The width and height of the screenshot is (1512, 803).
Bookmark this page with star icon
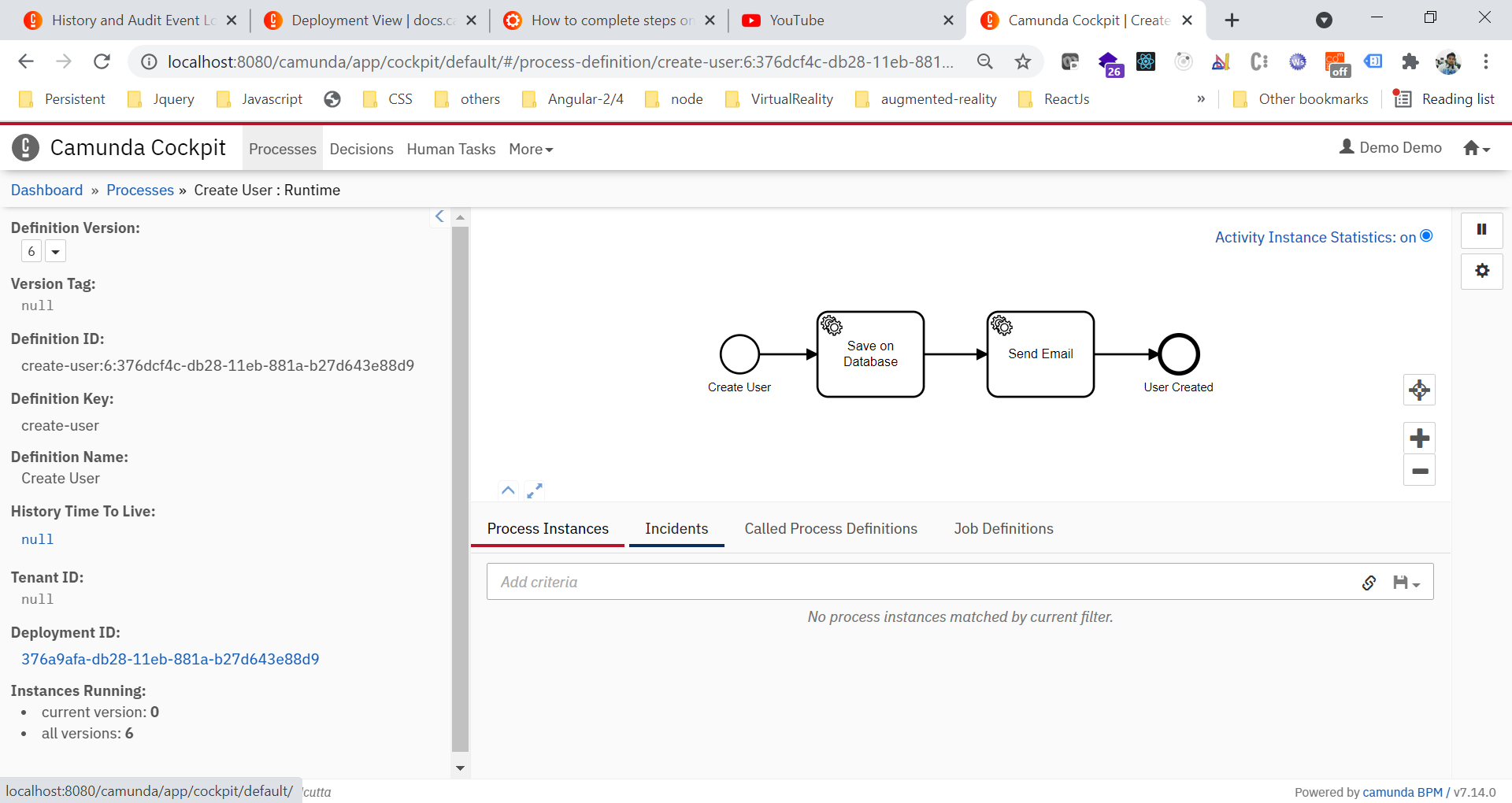tap(1022, 61)
